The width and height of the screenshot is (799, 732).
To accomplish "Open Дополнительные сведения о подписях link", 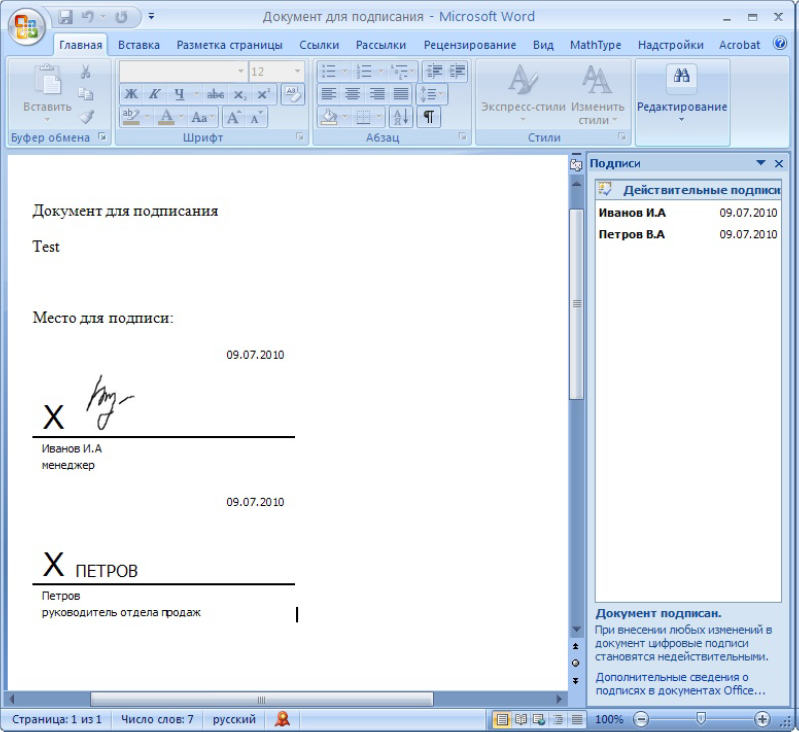I will point(680,684).
